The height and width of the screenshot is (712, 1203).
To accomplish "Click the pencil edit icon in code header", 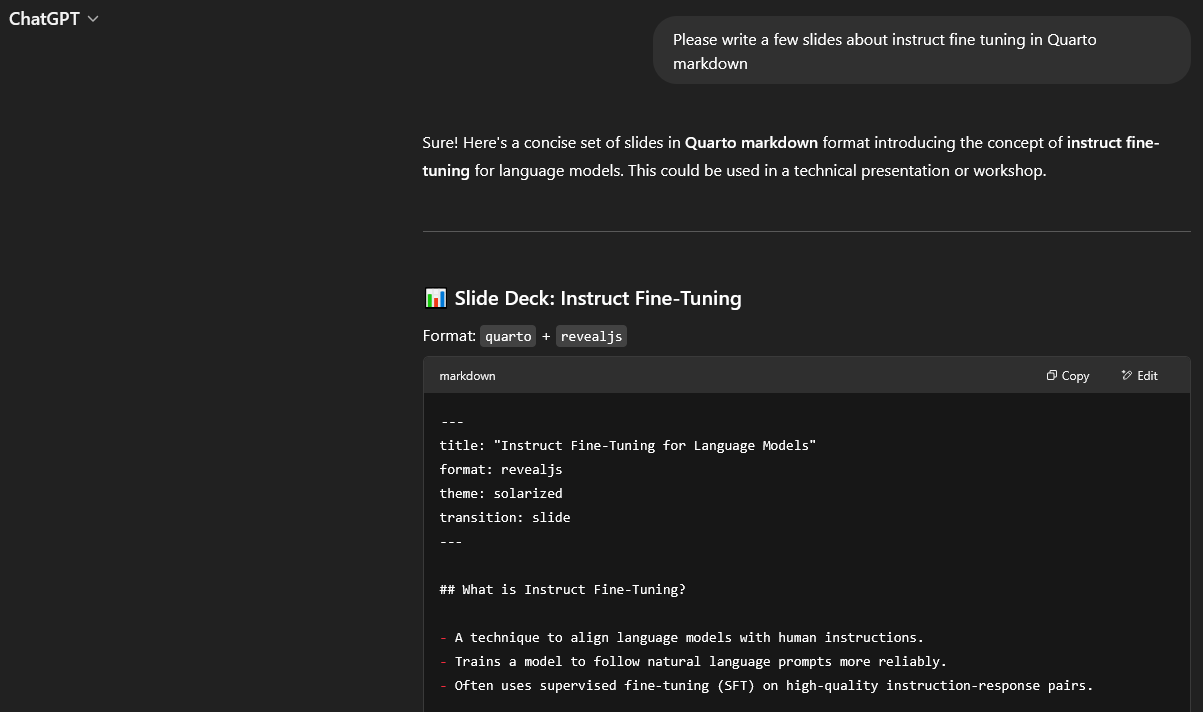I will 1127,376.
